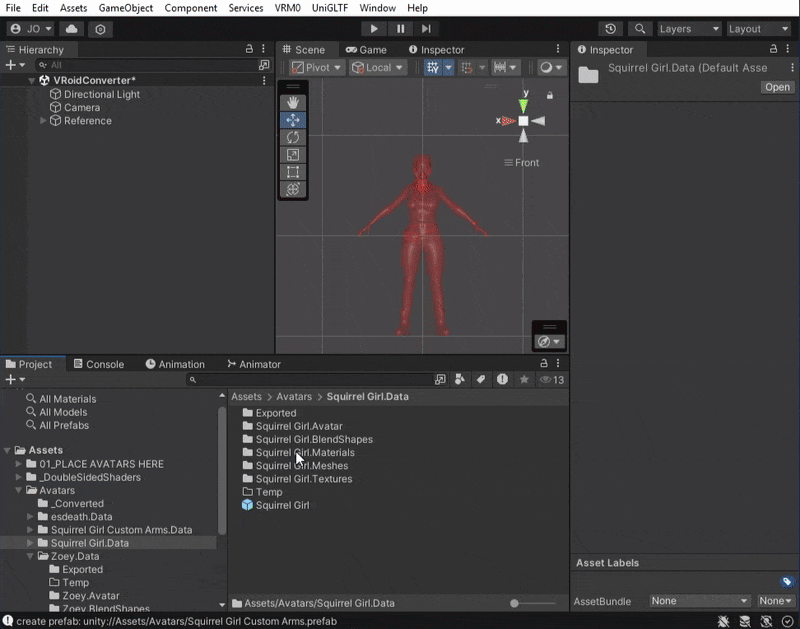Collapse the Zoey.Data folder
The height and width of the screenshot is (629, 800).
30,556
